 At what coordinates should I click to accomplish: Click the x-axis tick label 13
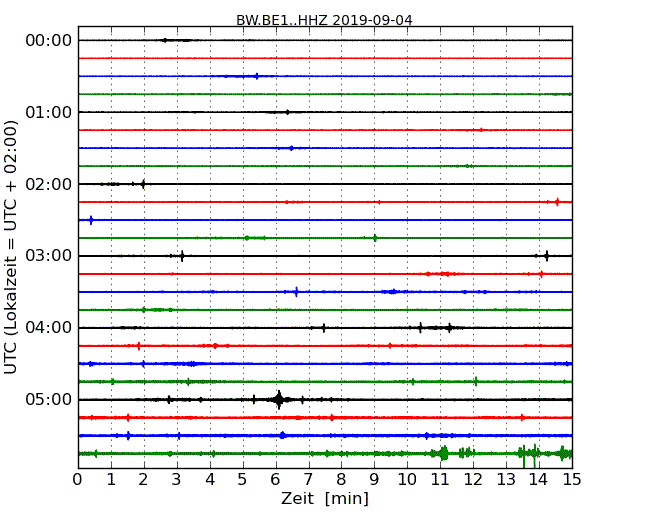(506, 480)
